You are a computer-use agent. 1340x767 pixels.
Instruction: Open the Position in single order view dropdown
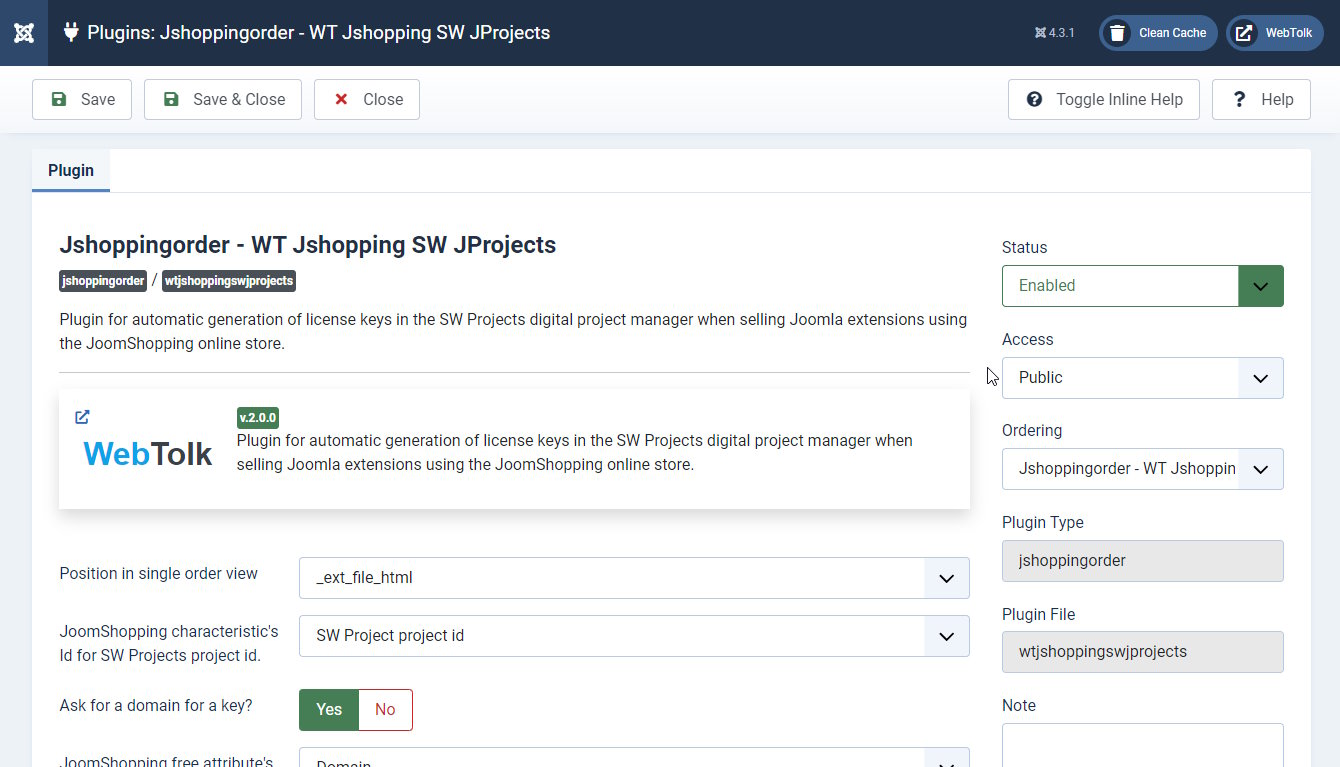click(634, 578)
